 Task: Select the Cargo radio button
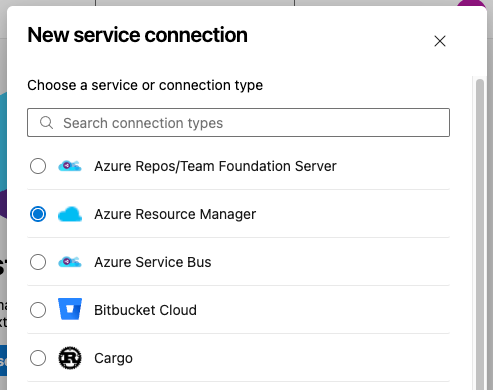[38, 358]
